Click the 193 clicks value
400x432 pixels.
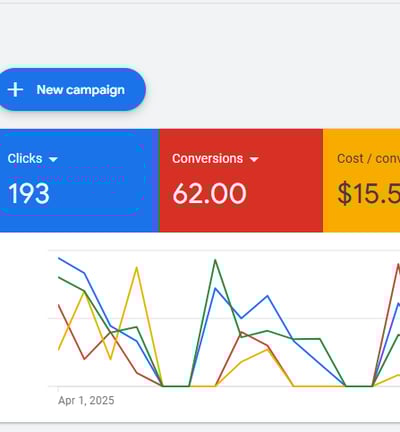pyautogui.click(x=29, y=193)
